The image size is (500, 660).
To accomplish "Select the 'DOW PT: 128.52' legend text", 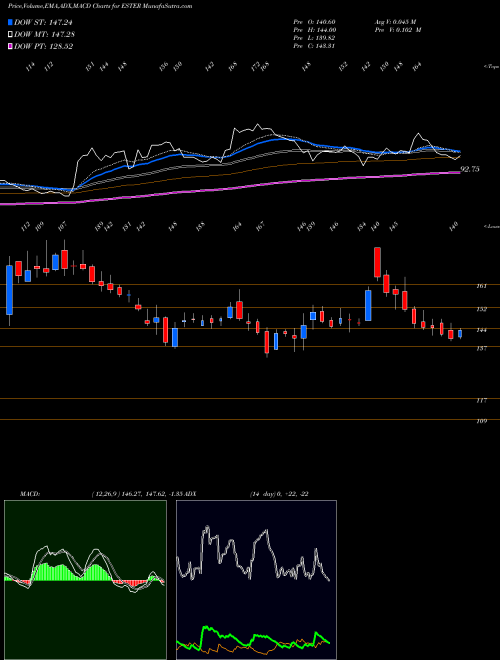I will click(44, 46).
